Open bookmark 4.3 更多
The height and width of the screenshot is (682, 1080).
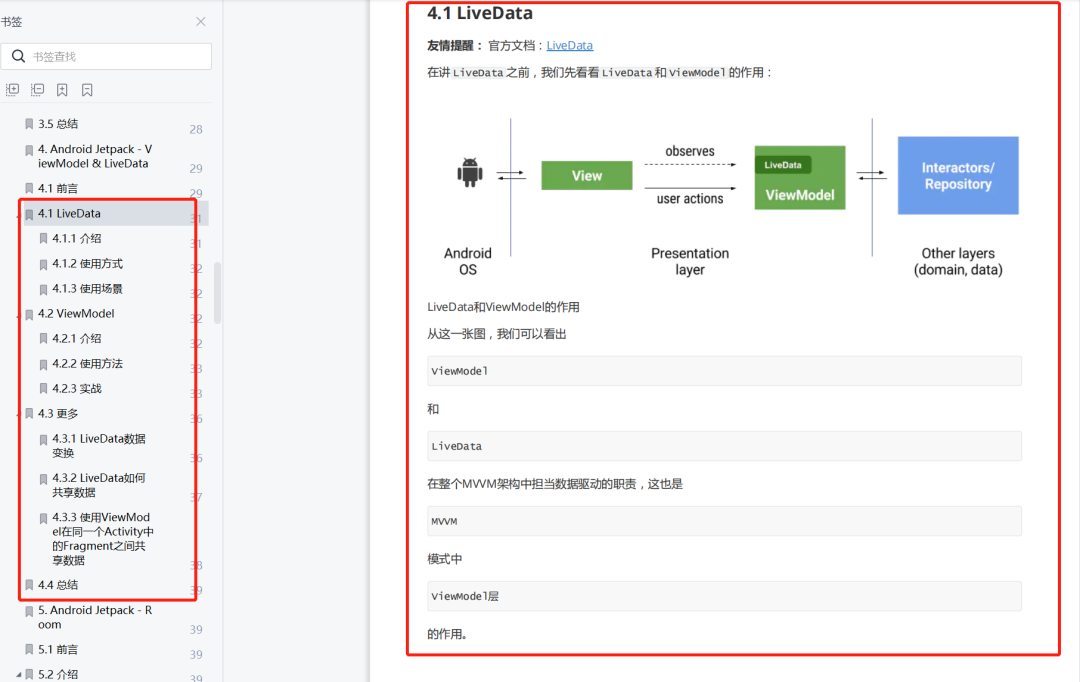pyautogui.click(x=58, y=413)
